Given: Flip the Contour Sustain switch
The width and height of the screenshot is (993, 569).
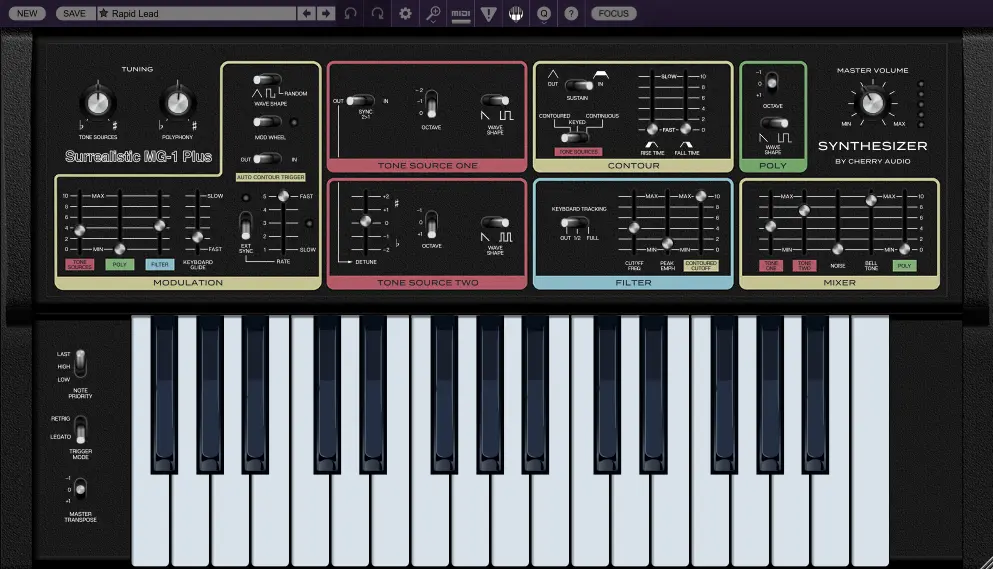Looking at the screenshot, I should [x=578, y=86].
